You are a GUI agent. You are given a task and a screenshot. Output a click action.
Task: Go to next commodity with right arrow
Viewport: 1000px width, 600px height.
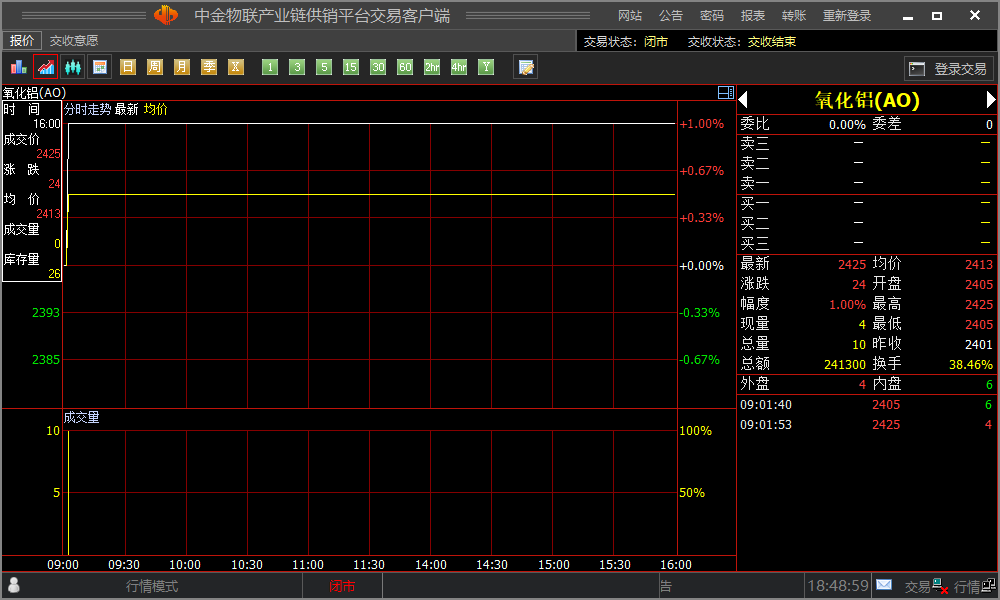(x=990, y=100)
